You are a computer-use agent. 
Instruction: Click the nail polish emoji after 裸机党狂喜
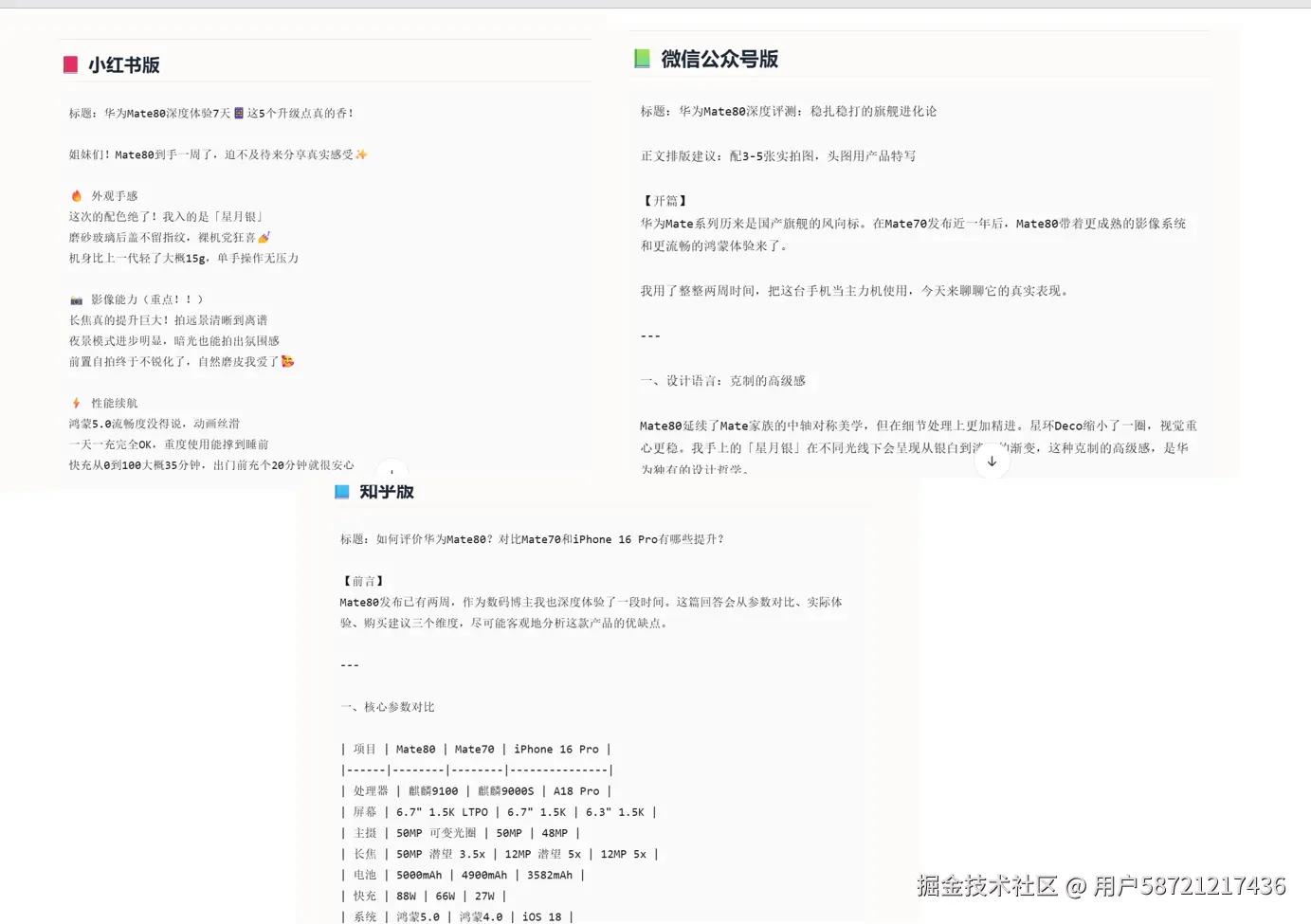coord(264,237)
